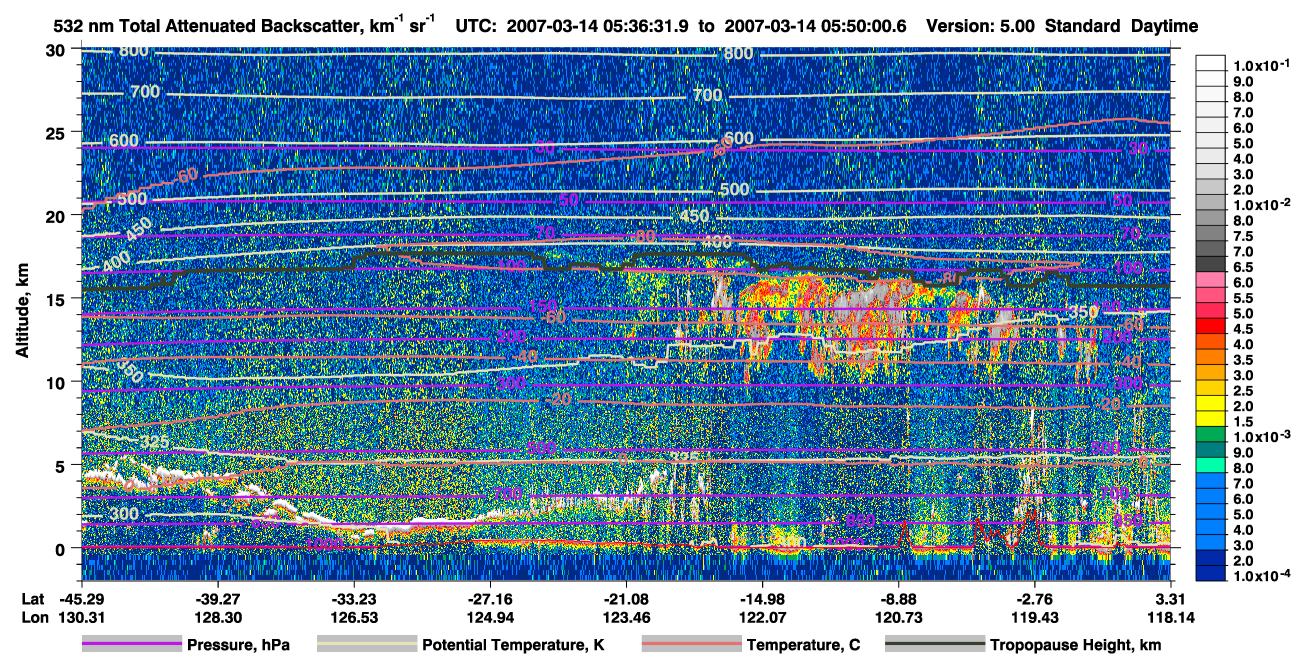Viewport: 1300px width, 667px height.
Task: Click the purple Pressure legend line sample
Action: tap(132, 645)
